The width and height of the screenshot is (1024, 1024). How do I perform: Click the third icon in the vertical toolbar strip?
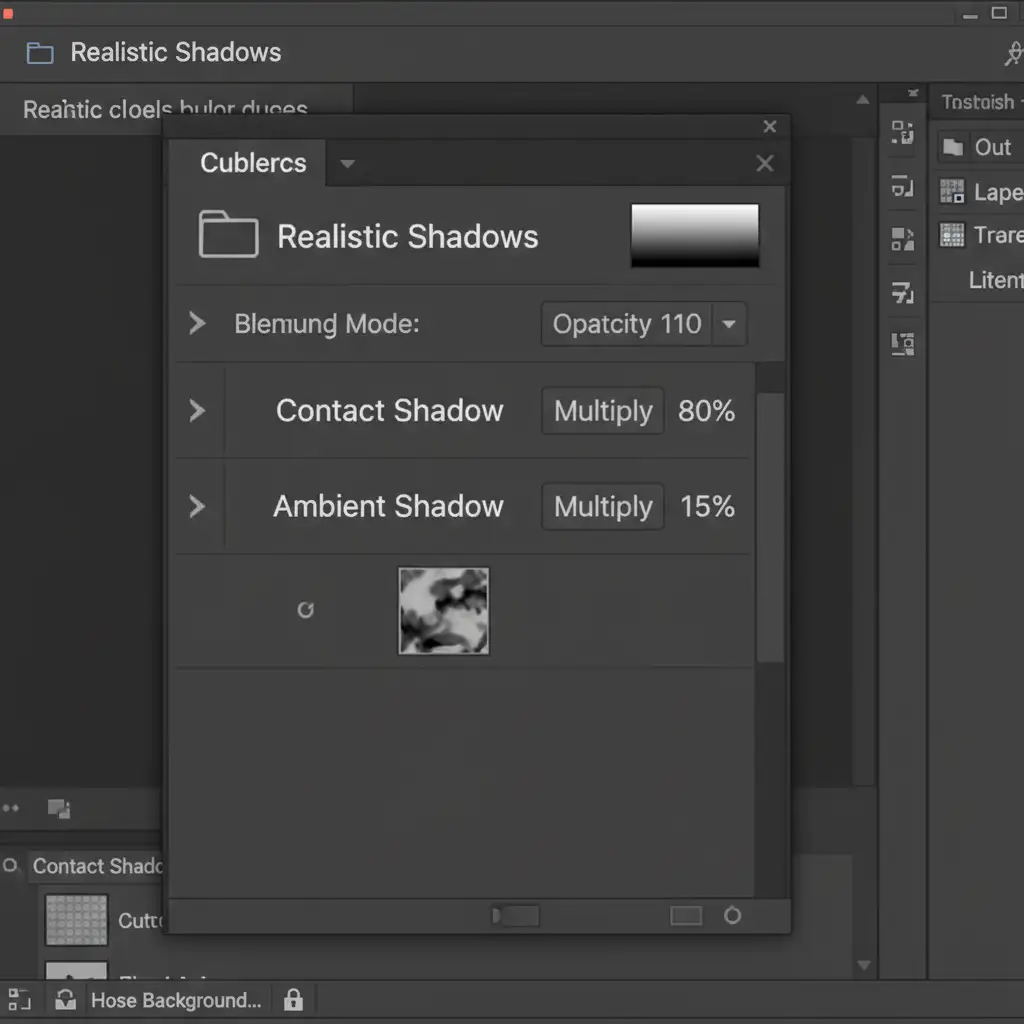(x=902, y=239)
